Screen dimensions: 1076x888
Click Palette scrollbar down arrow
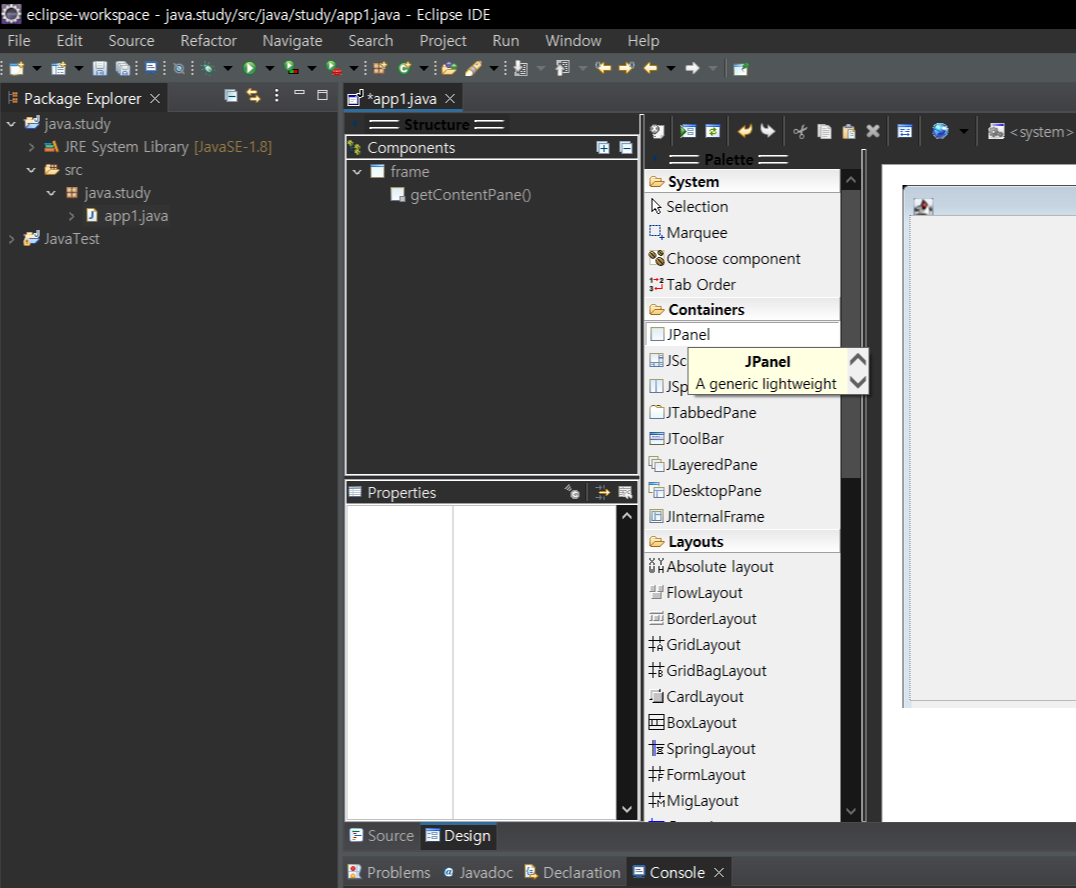click(x=851, y=811)
